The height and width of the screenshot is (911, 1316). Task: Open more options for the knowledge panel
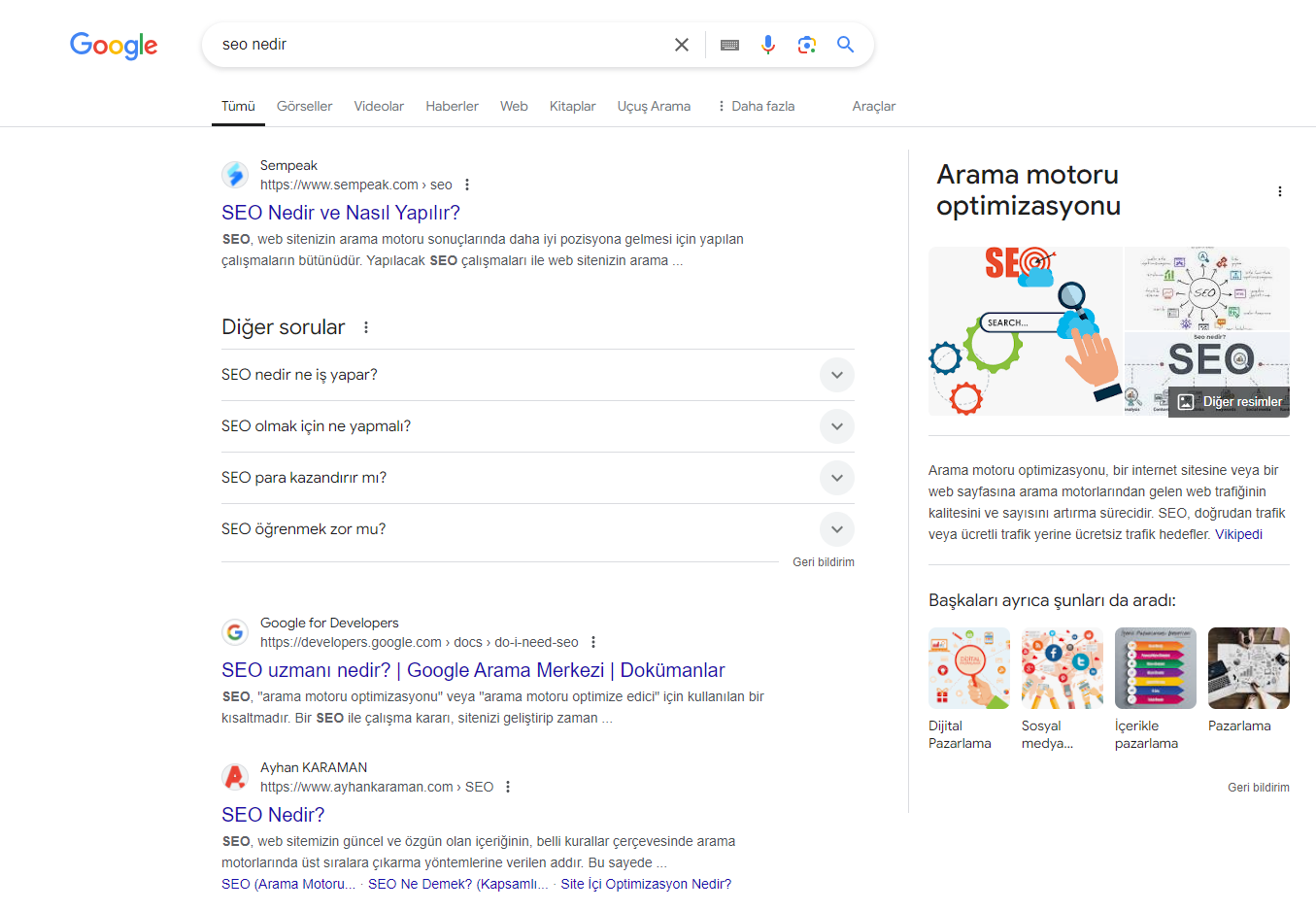[1279, 191]
